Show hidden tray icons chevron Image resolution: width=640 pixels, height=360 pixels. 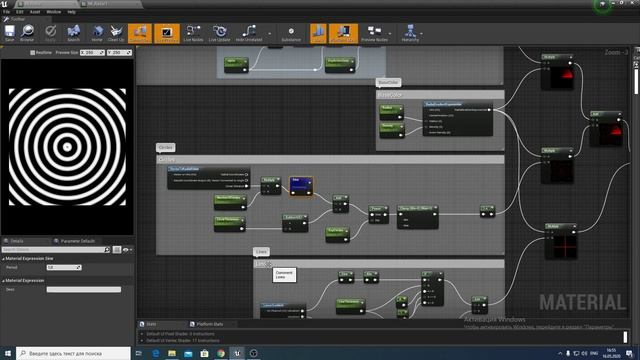pyautogui.click(x=560, y=353)
